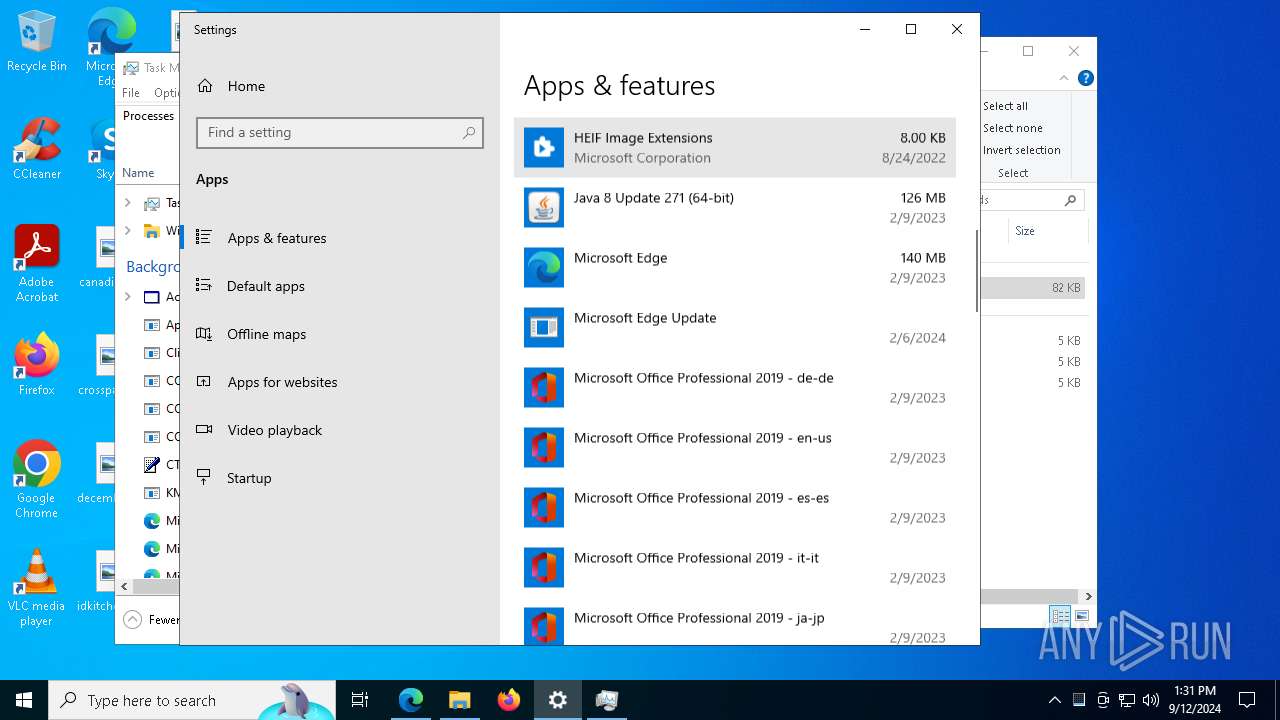Expand first Background process row arrow
This screenshot has width=1280, height=720.
click(127, 297)
